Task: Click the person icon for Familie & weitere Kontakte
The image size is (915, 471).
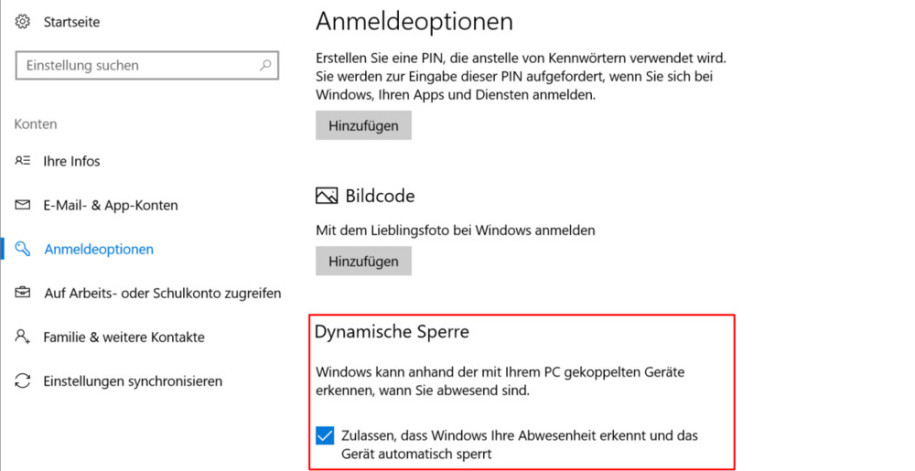Action: (x=22, y=337)
